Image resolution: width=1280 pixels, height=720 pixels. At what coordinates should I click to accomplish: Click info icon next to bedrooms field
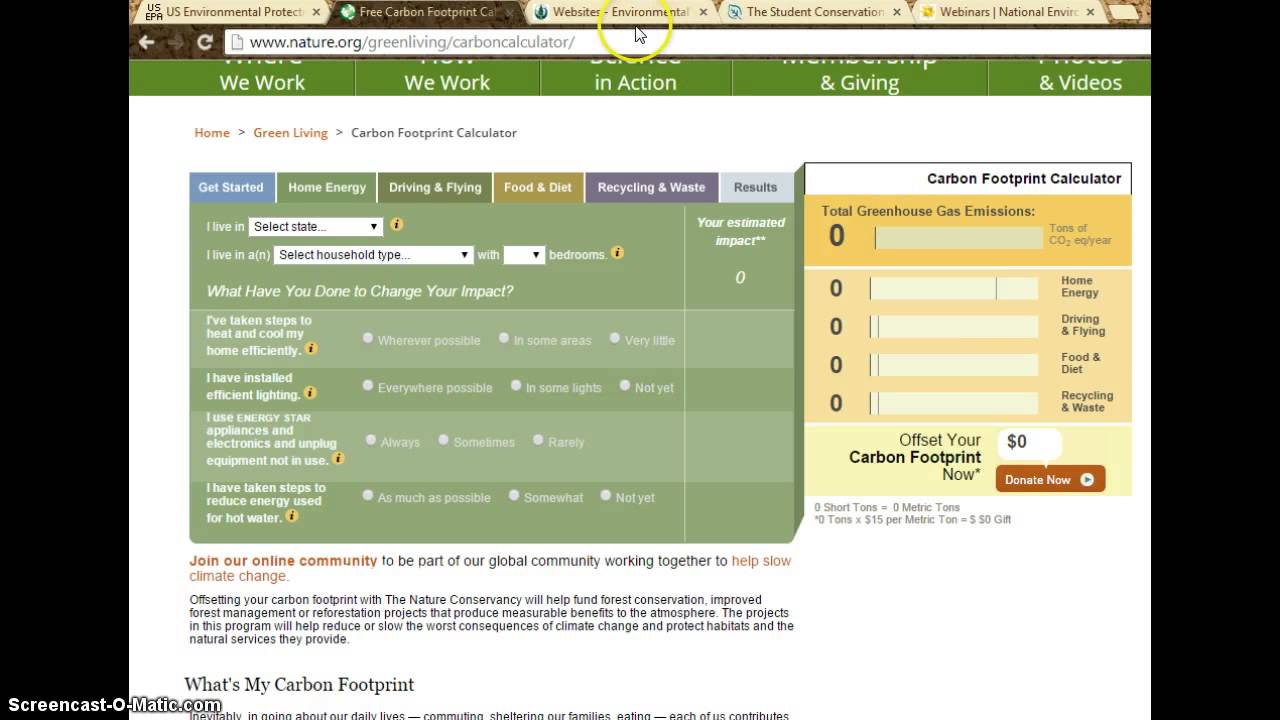point(617,253)
